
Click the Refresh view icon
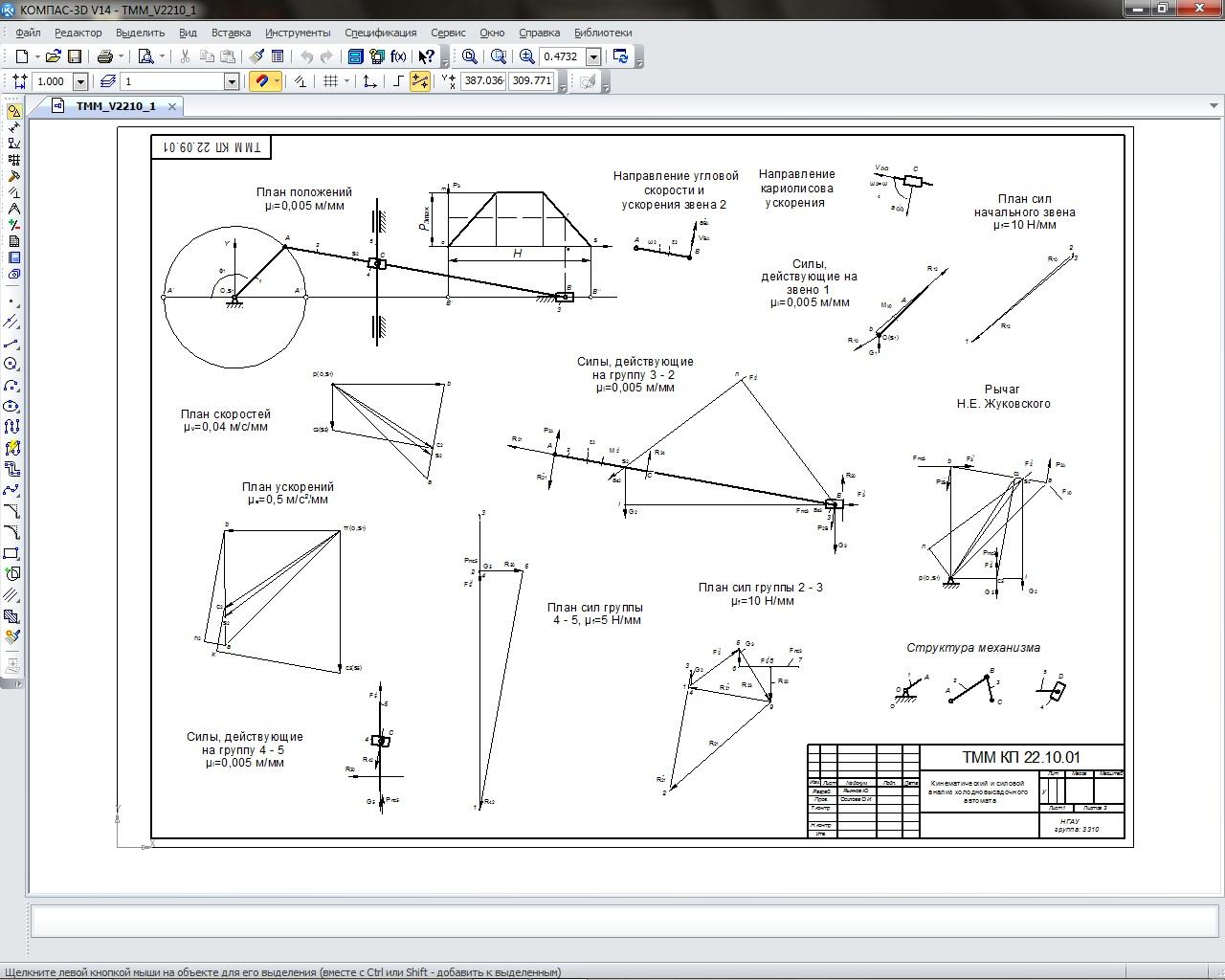620,56
